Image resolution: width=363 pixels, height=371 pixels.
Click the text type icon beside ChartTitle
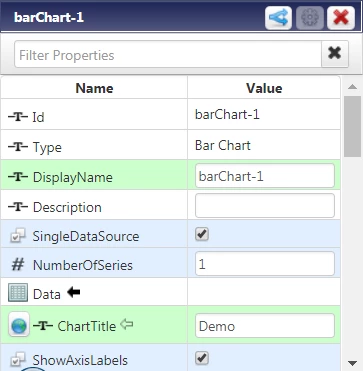(43, 326)
